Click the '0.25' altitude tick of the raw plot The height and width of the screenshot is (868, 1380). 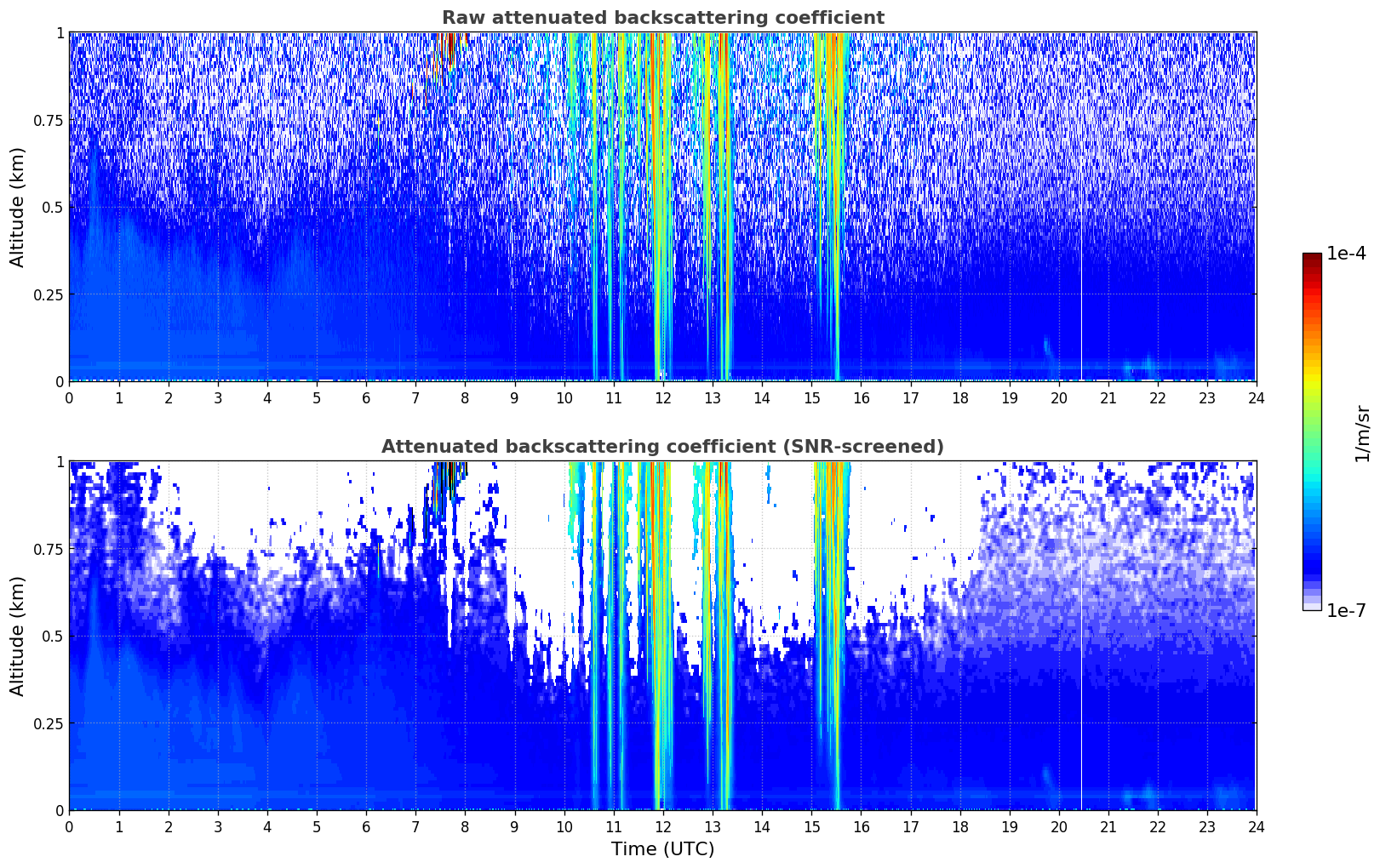(49, 294)
